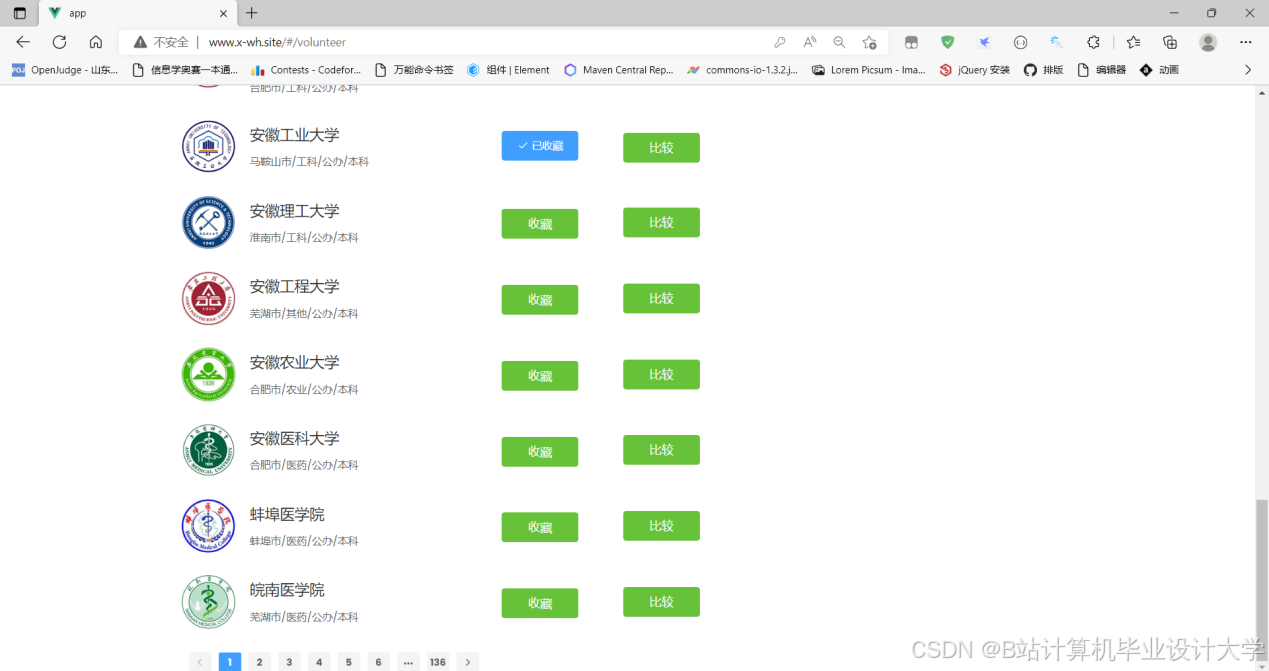The height and width of the screenshot is (671, 1269).
Task: Go to next page with right chevron
Action: [468, 662]
